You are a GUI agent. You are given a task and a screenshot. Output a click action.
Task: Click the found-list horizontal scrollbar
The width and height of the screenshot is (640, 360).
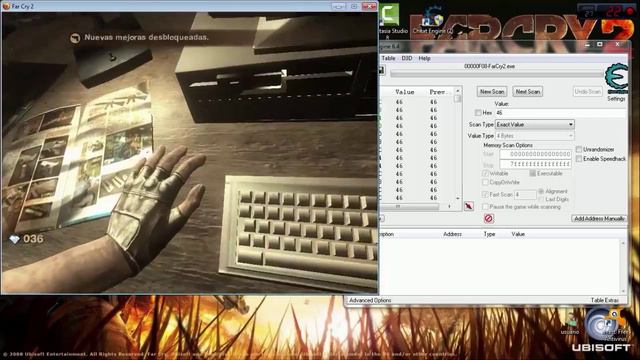[416, 207]
